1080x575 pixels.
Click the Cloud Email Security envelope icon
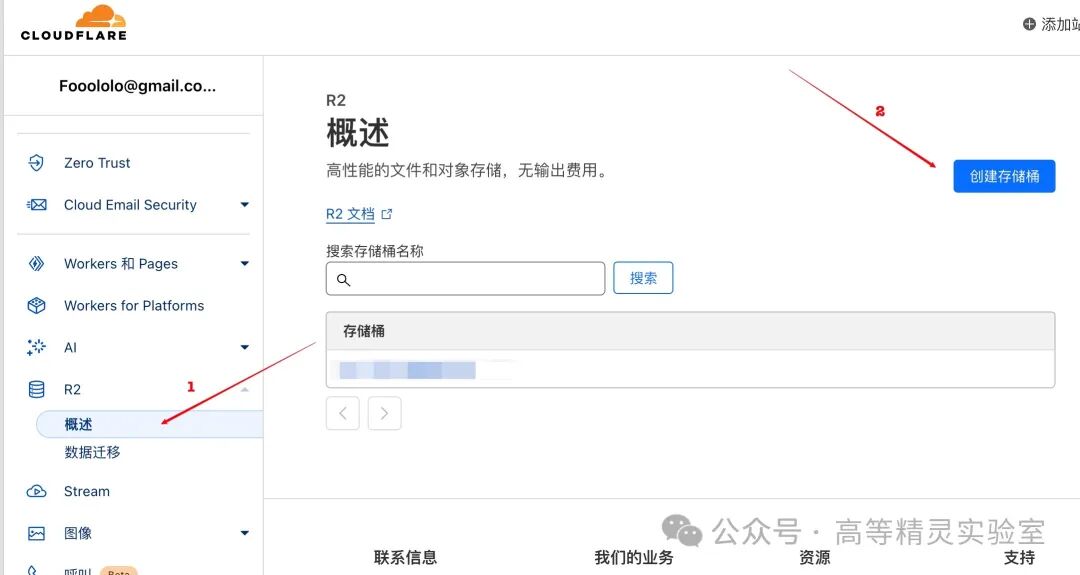[x=36, y=205]
